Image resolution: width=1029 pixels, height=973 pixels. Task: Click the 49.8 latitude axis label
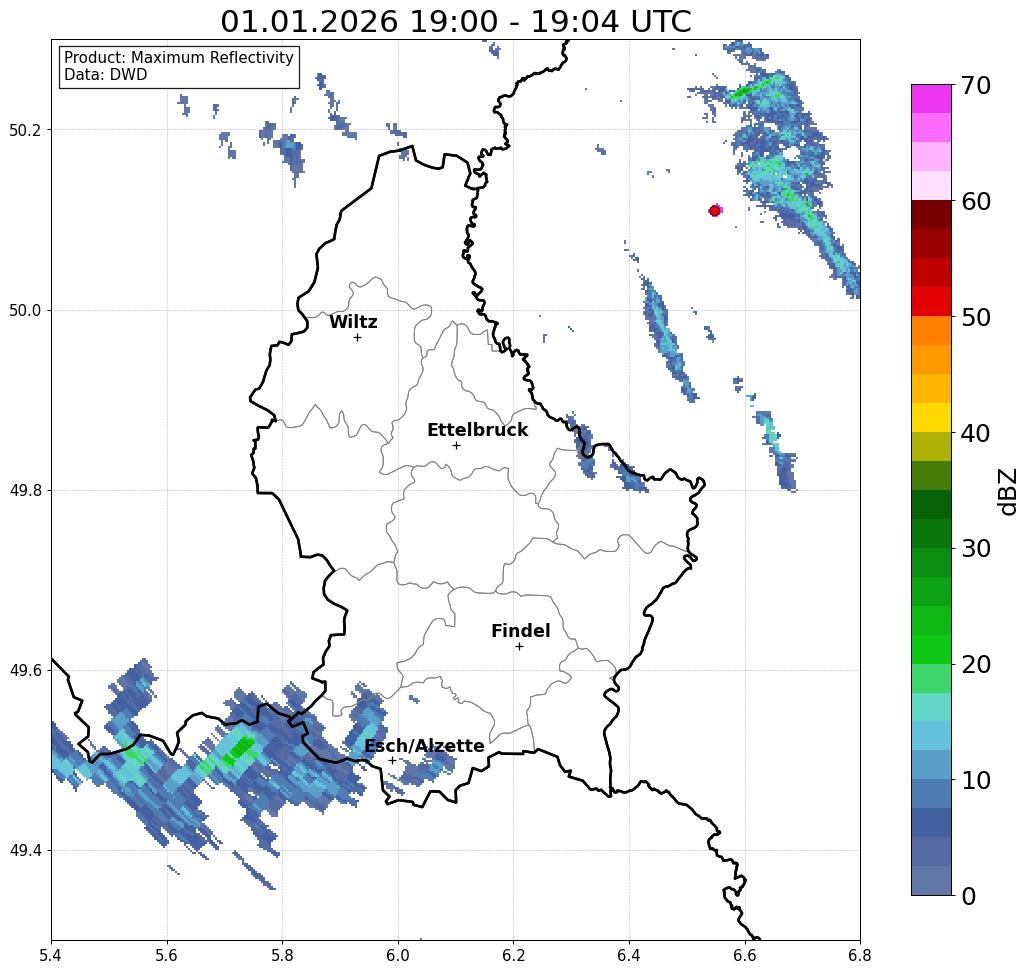click(x=25, y=491)
